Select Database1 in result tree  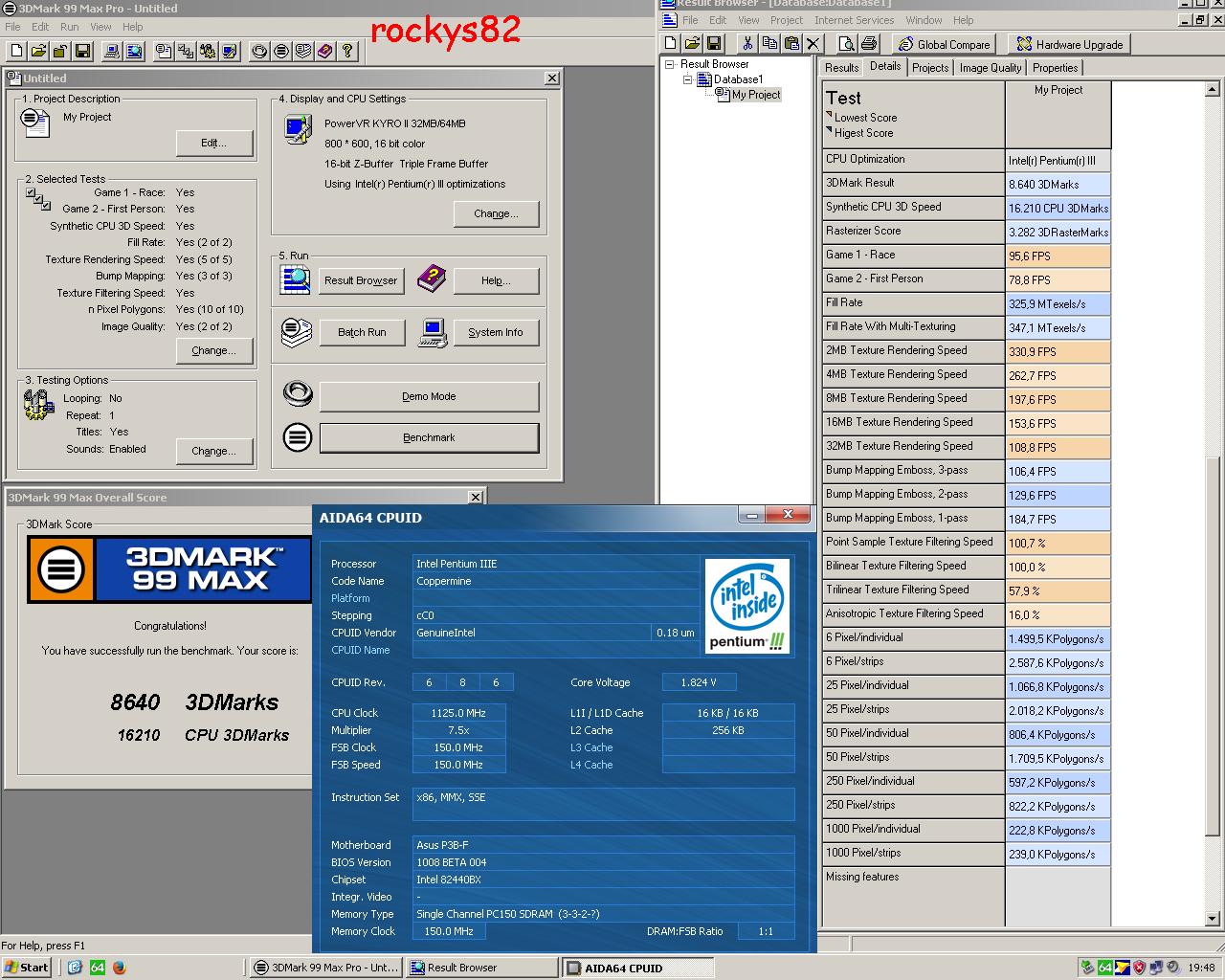(x=738, y=79)
